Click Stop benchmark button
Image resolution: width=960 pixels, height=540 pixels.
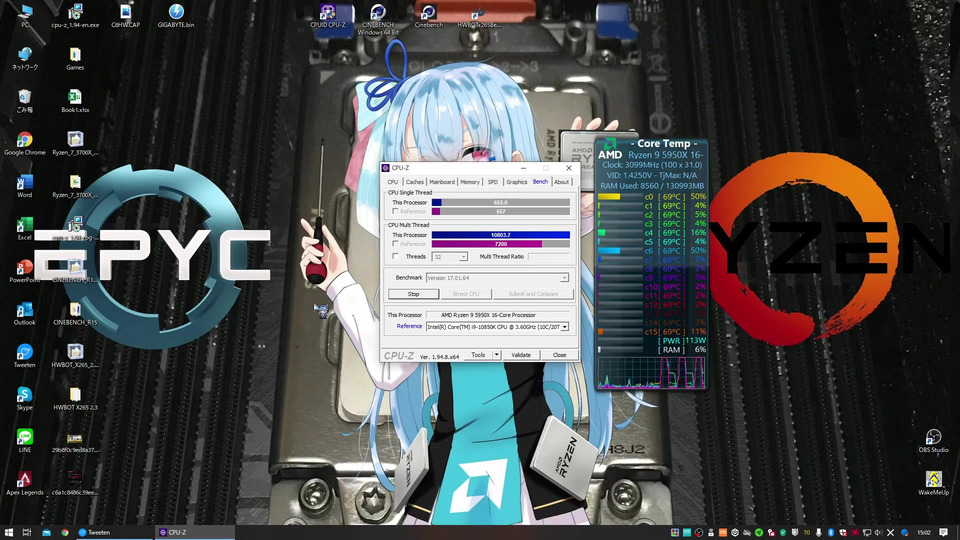pyautogui.click(x=413, y=294)
